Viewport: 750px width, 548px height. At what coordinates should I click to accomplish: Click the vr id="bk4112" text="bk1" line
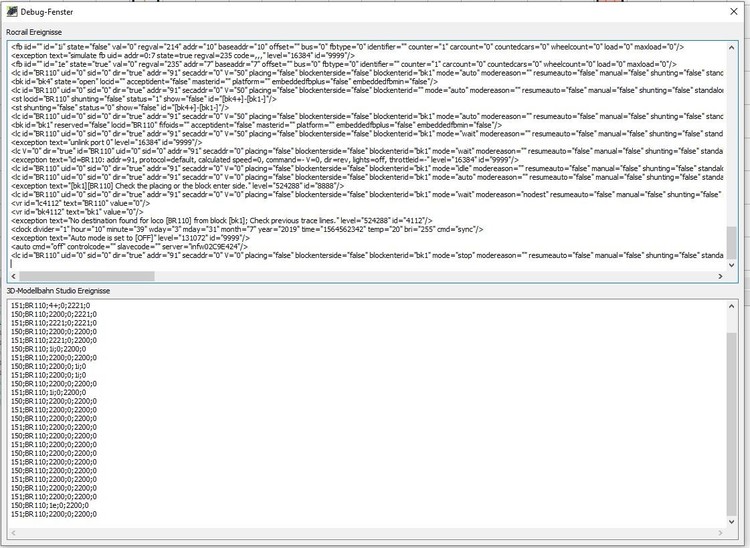point(77,212)
